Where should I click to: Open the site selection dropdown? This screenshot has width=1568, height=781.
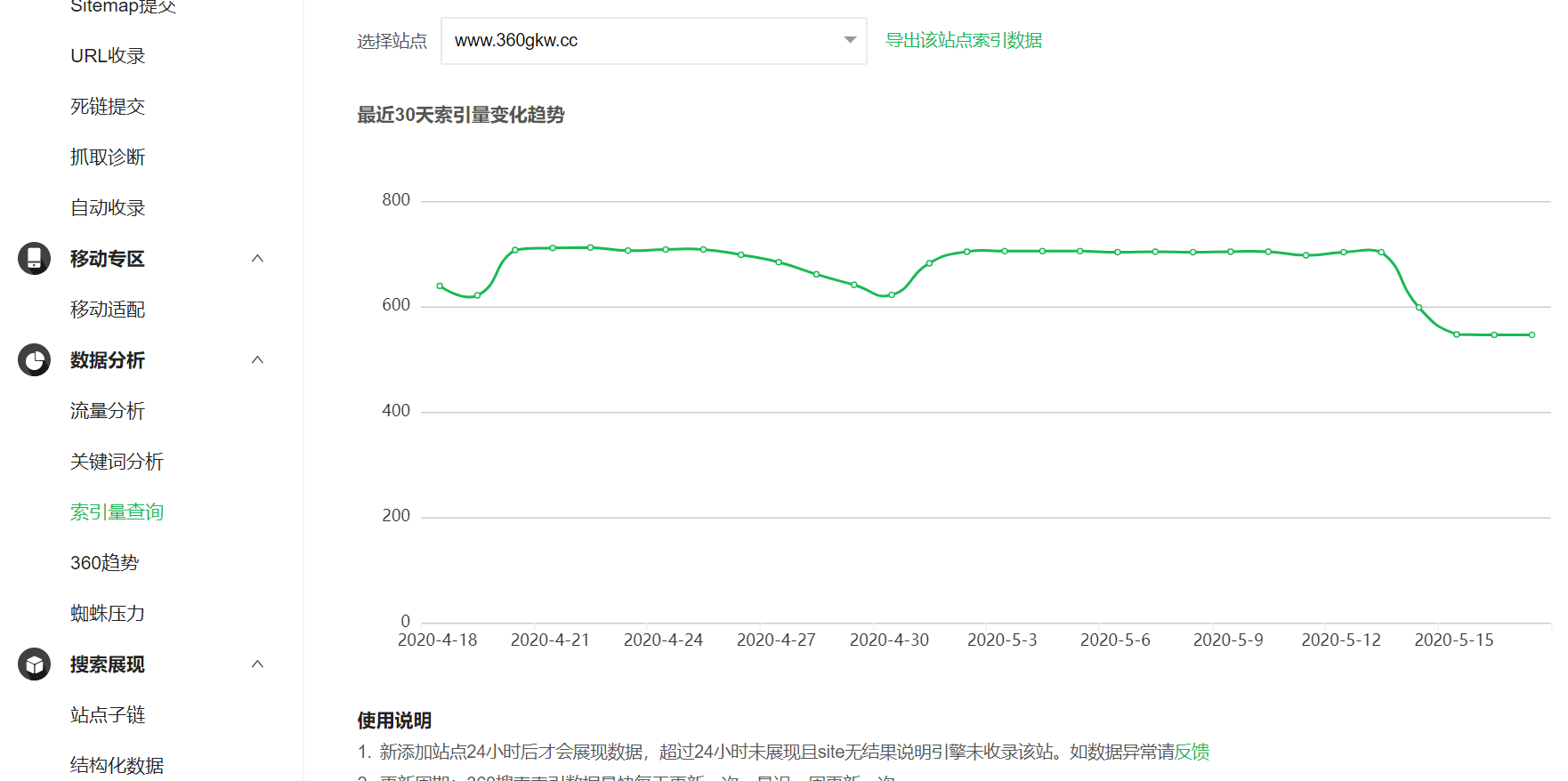(653, 41)
